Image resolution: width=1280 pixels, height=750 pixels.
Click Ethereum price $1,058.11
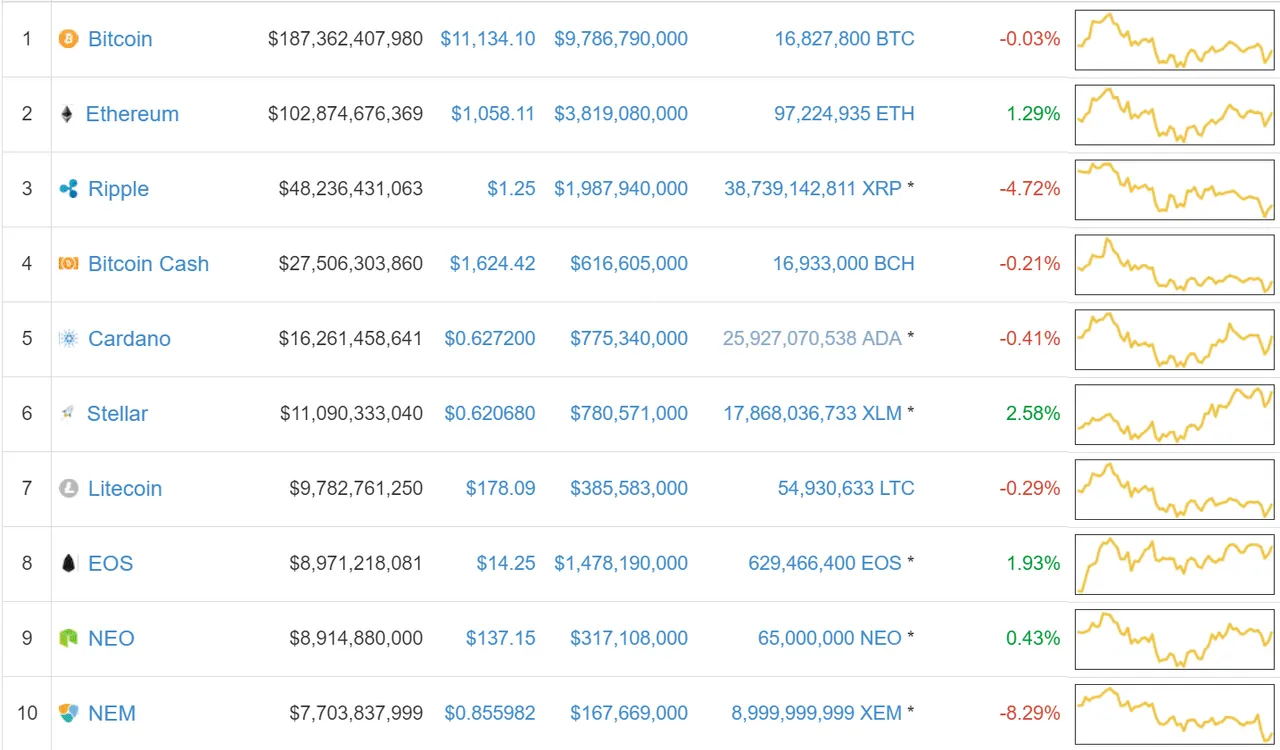493,114
